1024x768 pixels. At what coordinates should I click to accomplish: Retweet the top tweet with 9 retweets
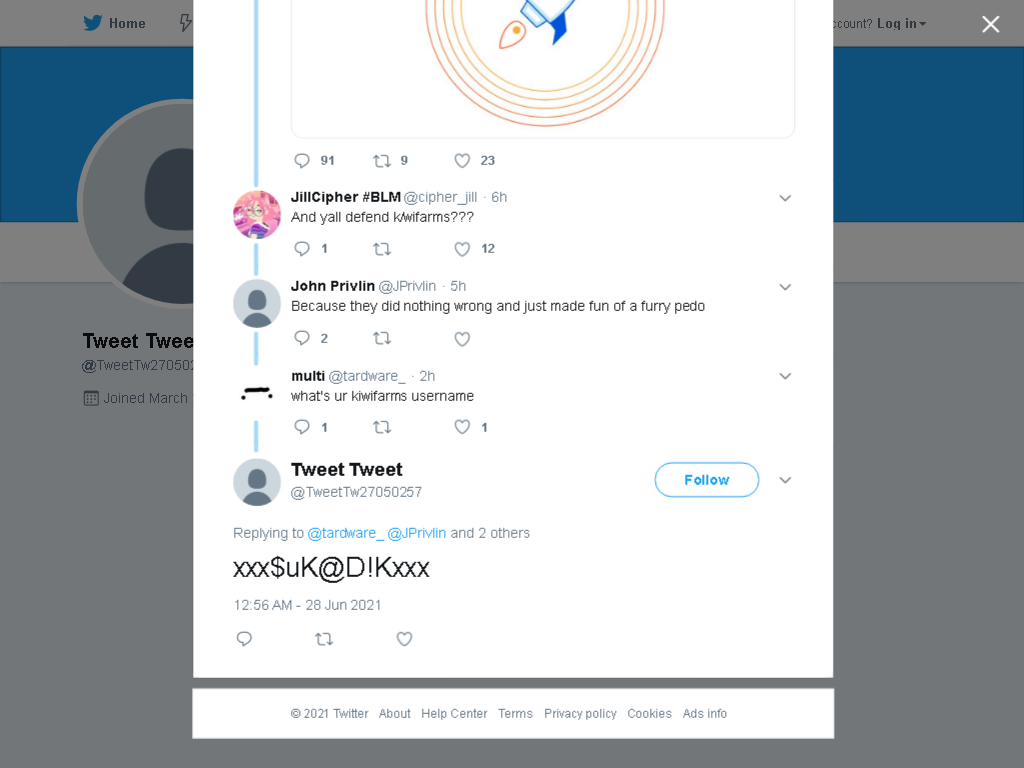pyautogui.click(x=382, y=161)
